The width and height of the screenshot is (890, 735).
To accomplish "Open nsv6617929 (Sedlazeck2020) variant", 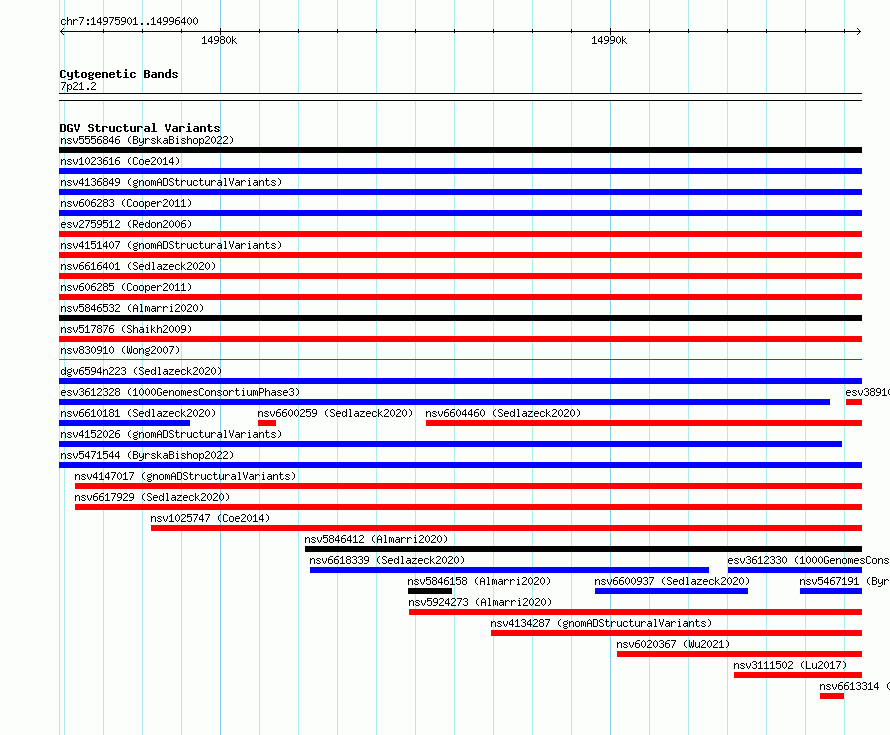I will 153,497.
